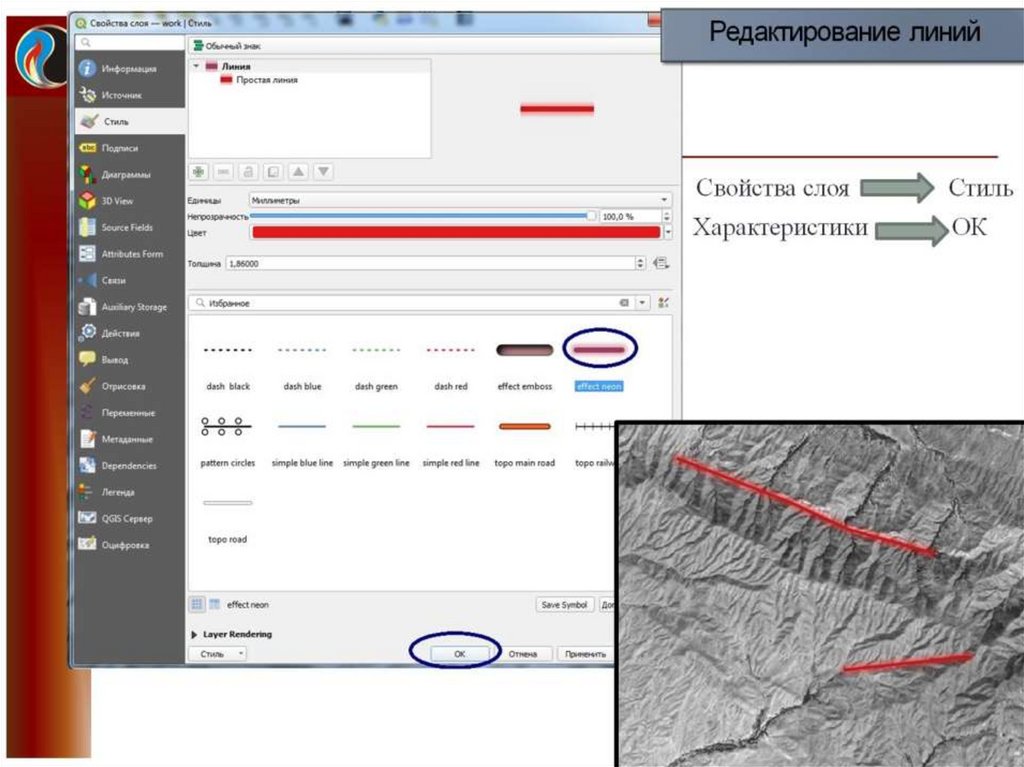
Task: Click the duplicate symbol layer icon
Action: click(x=273, y=172)
